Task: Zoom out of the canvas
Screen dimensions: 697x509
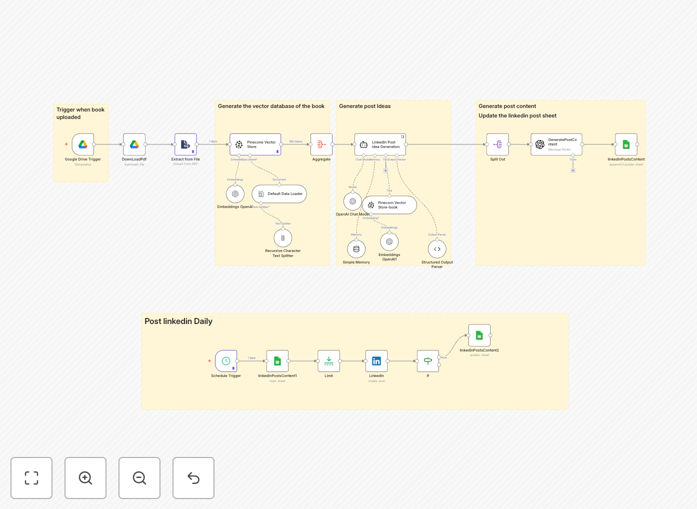Action: tap(139, 478)
